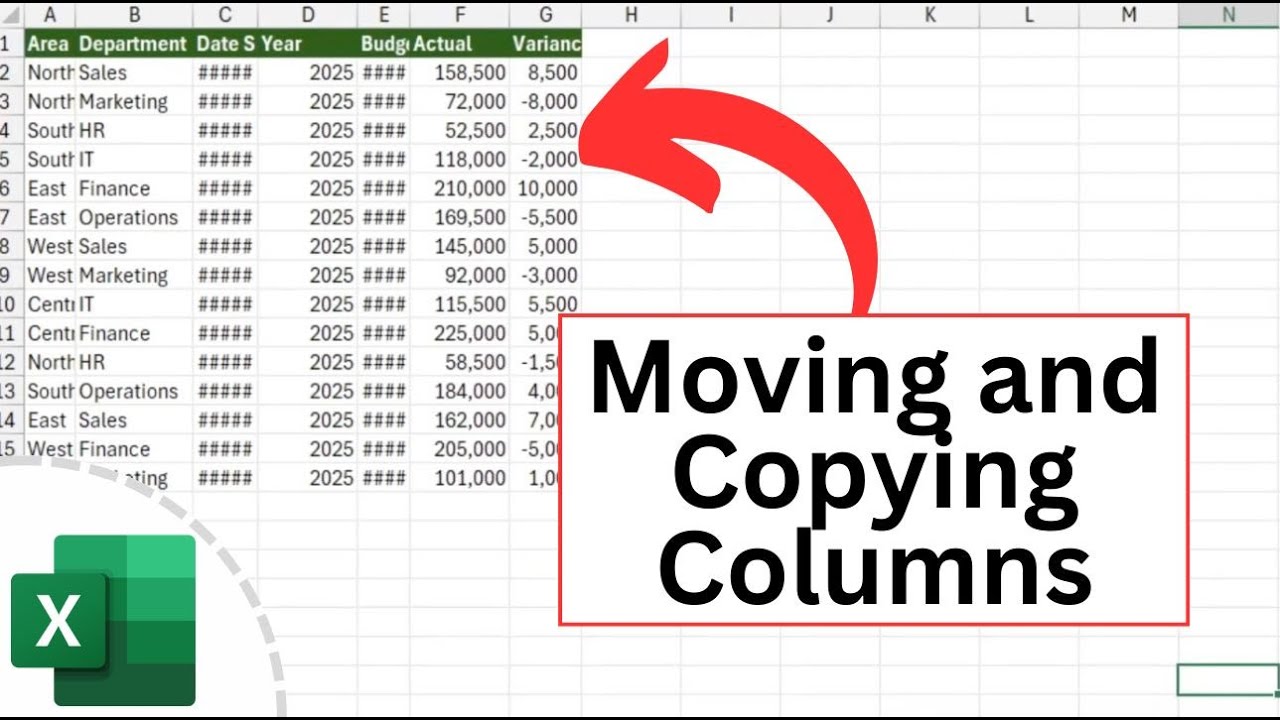
Task: Click Operations cell in the 169,500 row
Action: pos(135,217)
